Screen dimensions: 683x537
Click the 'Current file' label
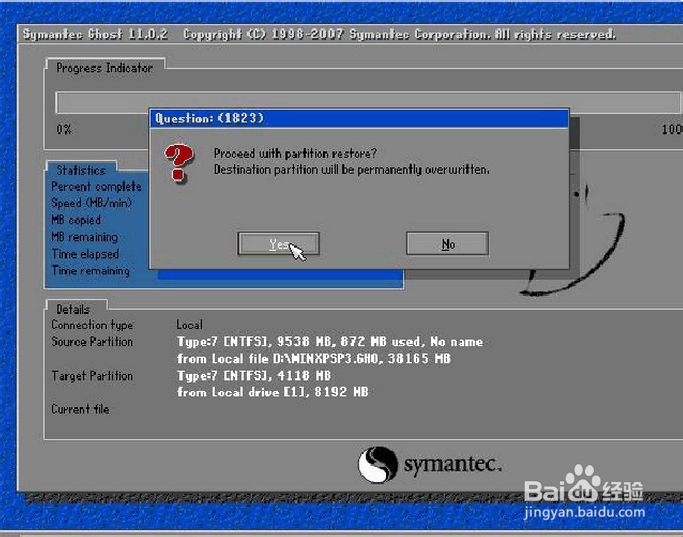pos(80,409)
